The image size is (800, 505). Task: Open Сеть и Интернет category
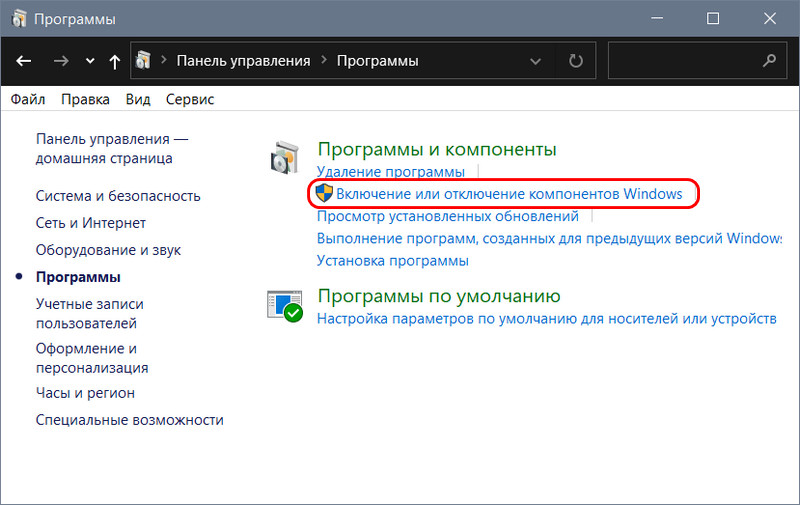[x=90, y=223]
